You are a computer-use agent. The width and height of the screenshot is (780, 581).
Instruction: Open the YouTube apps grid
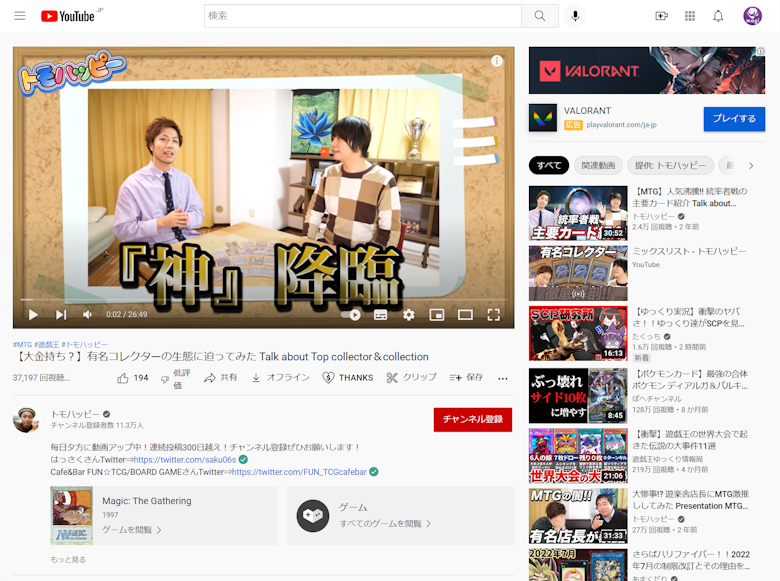690,16
